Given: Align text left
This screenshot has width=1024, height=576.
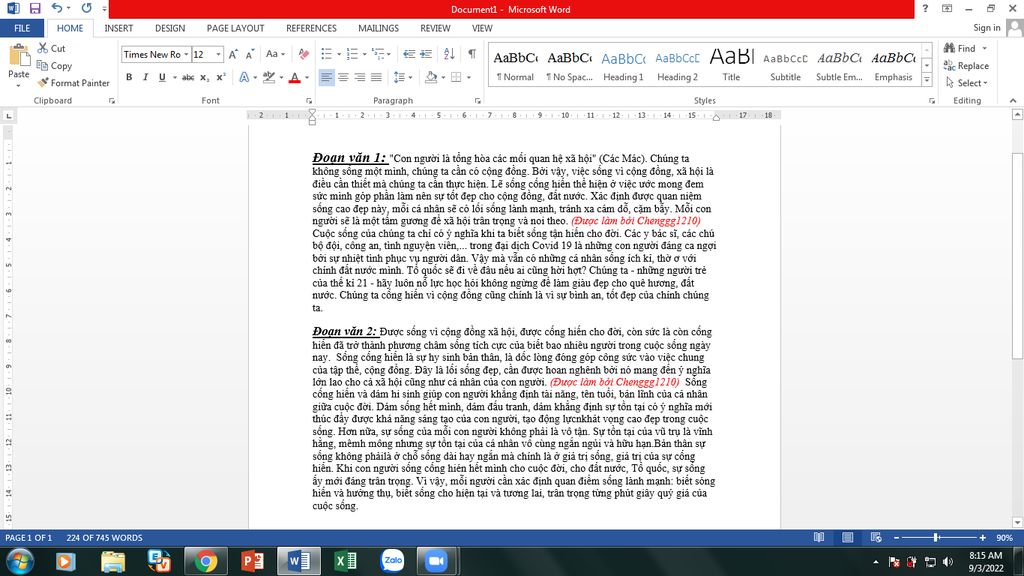Looking at the screenshot, I should (x=326, y=77).
